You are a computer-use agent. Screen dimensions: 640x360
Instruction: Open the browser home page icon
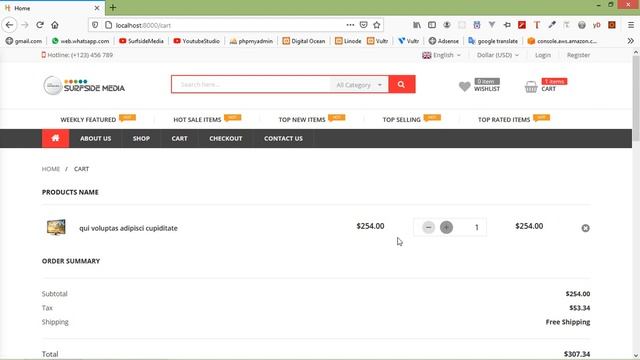point(55,25)
